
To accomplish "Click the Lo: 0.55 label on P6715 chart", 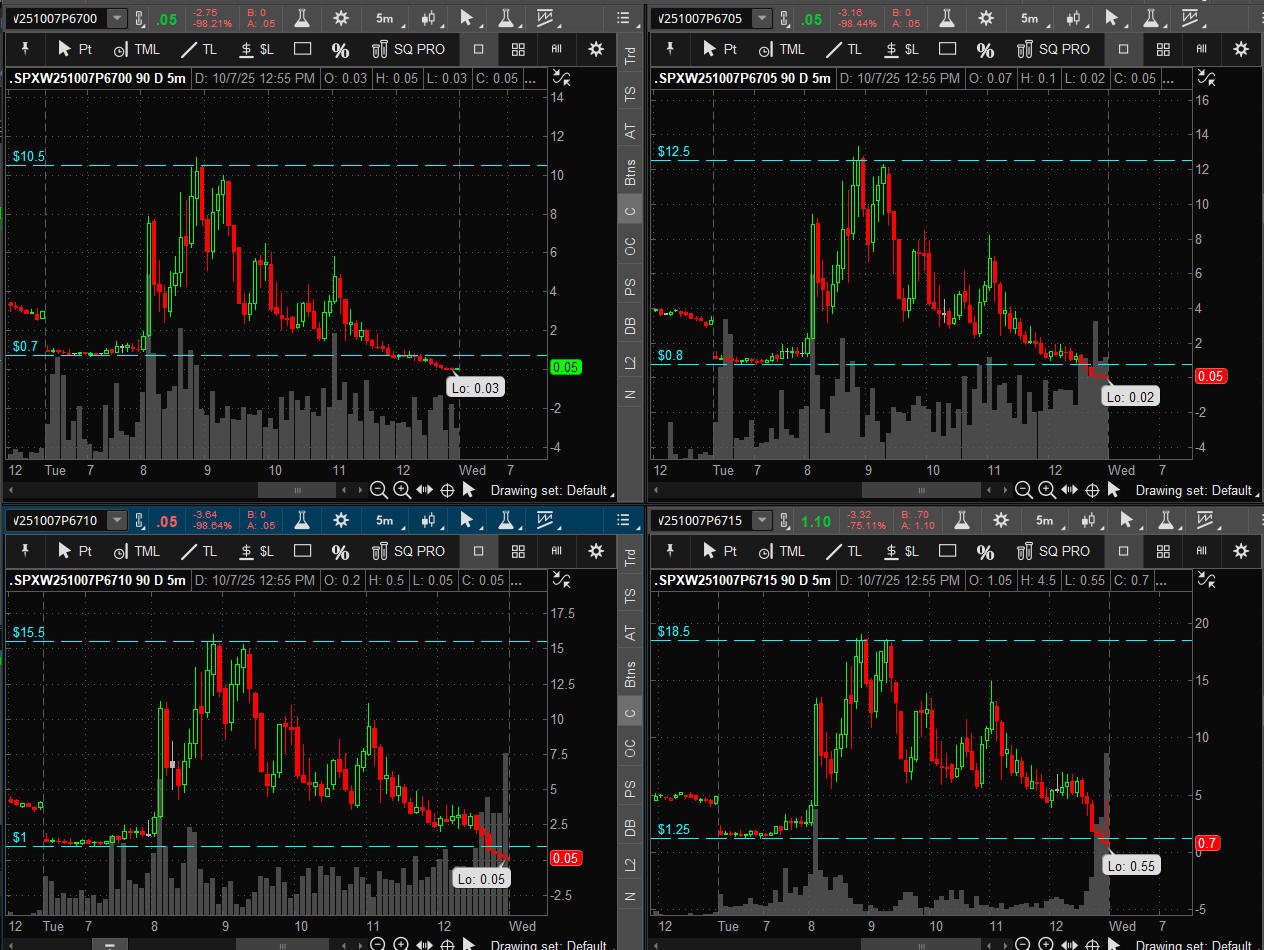I will click(x=1132, y=866).
